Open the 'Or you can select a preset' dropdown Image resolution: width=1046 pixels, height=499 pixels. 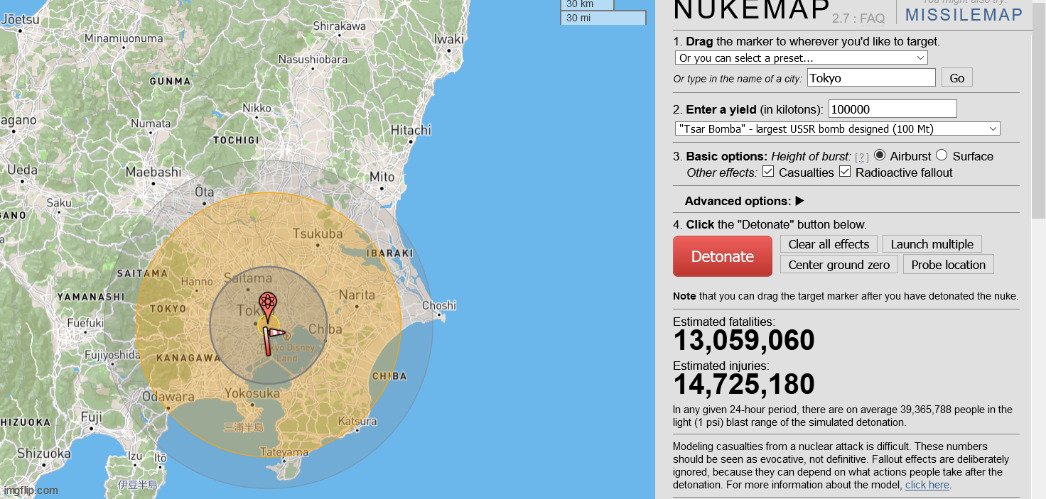pos(801,58)
